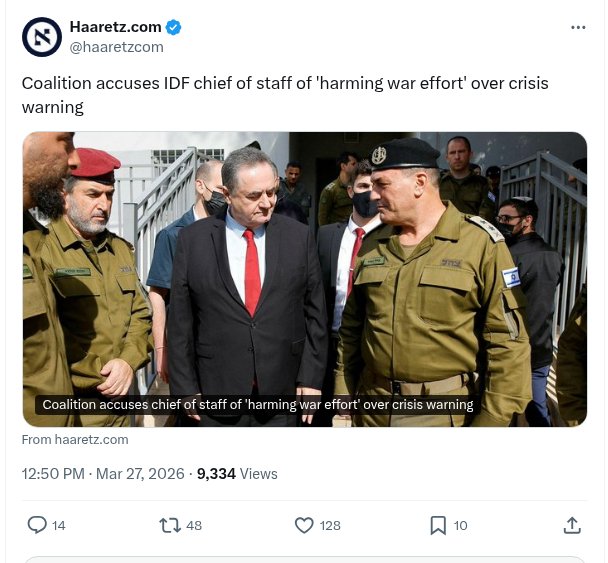Click the reply count 14
Screen dimensions: 608x563
click(59, 526)
